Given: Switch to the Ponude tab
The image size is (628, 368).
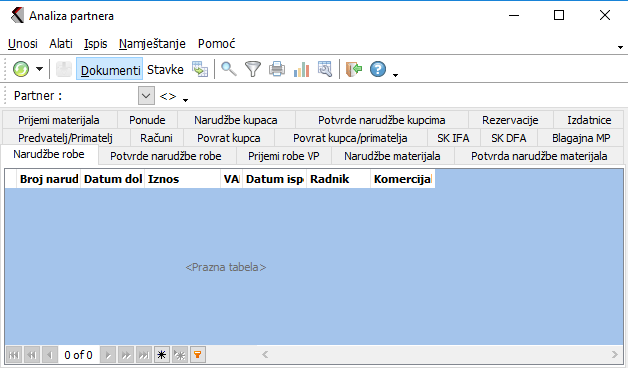Looking at the screenshot, I should [147, 120].
